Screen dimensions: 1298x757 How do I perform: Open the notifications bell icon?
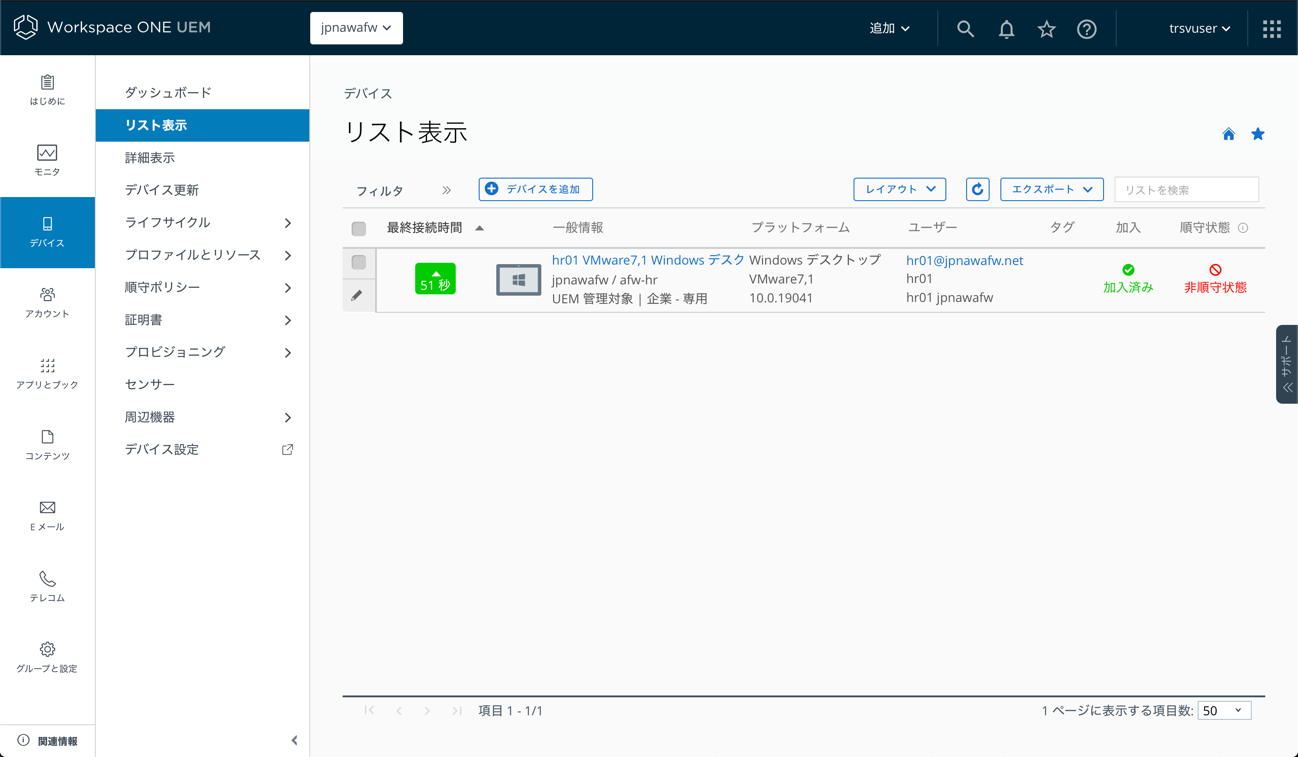click(x=1006, y=29)
